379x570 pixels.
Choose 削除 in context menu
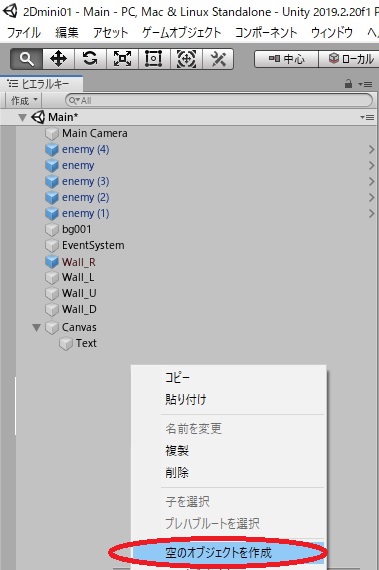point(177,473)
